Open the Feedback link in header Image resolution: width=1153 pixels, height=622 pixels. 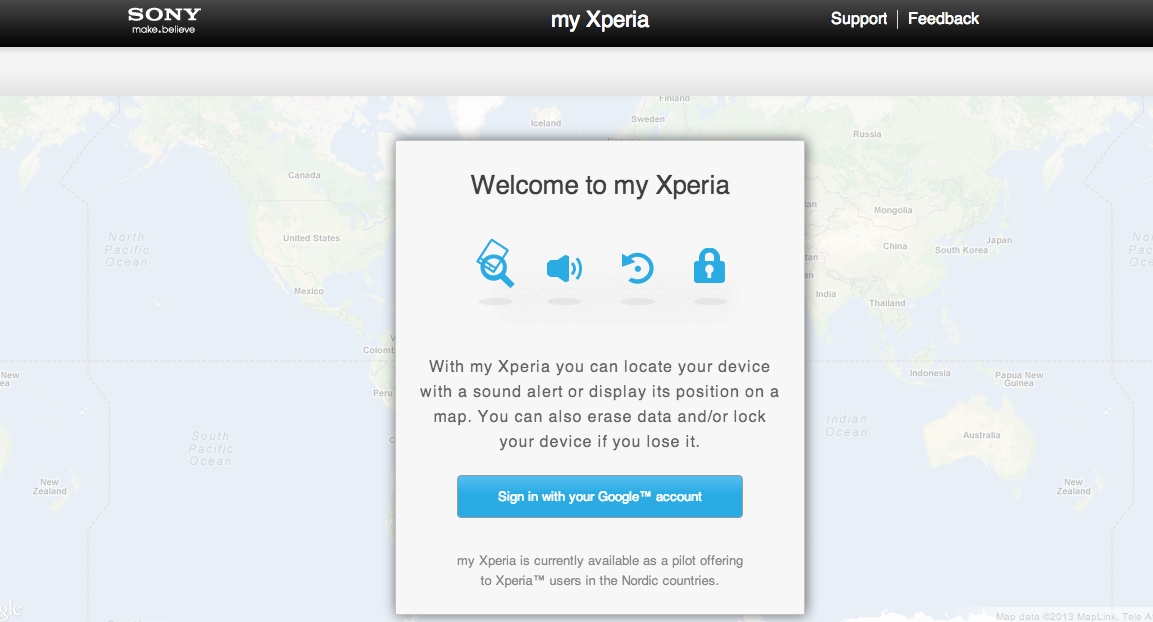tap(943, 19)
